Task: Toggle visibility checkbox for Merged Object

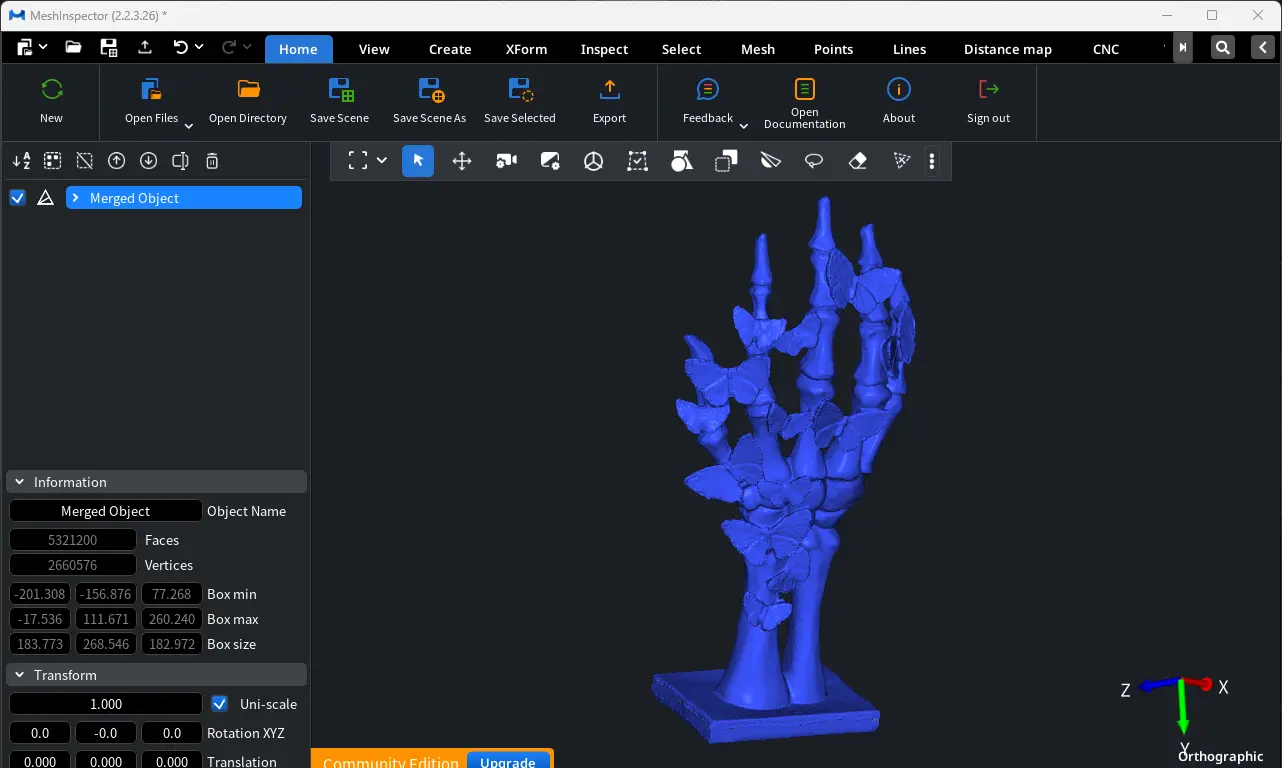Action: pos(17,198)
